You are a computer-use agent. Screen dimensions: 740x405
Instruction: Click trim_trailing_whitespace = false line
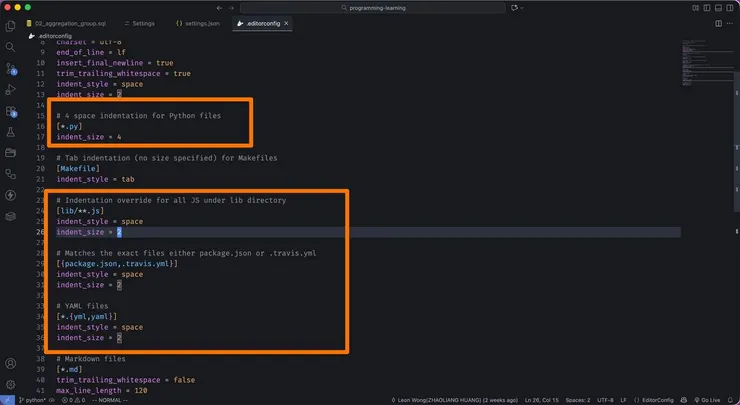pyautogui.click(x=126, y=380)
